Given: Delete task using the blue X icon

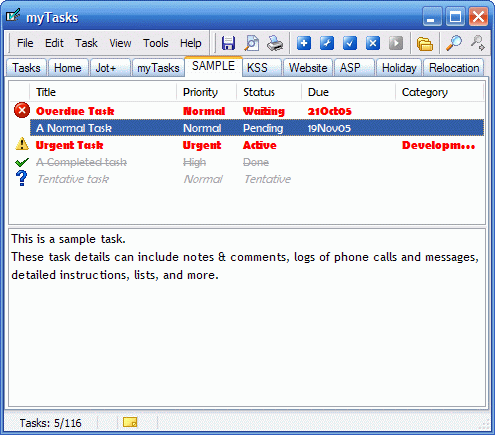Looking at the screenshot, I should click(373, 43).
